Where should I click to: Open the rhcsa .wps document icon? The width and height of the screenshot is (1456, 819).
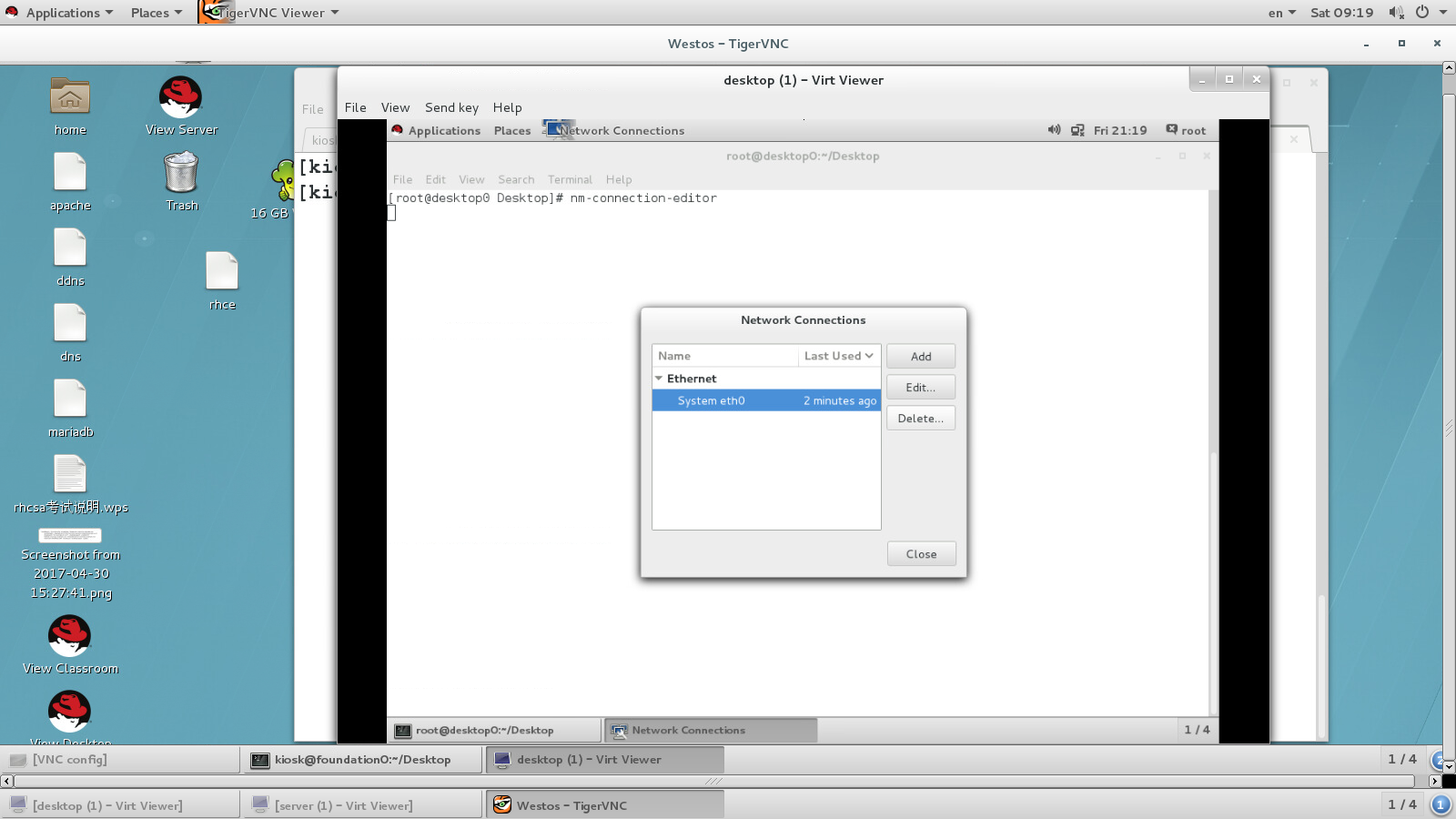click(x=70, y=474)
